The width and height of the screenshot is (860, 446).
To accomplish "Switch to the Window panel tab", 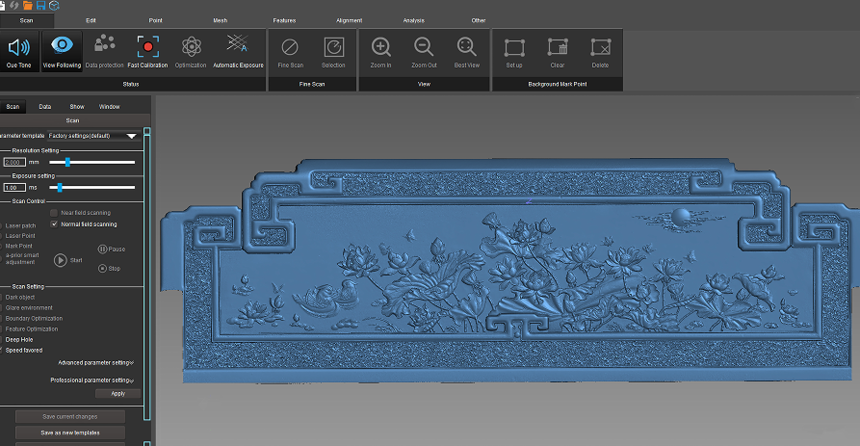I will click(109, 106).
